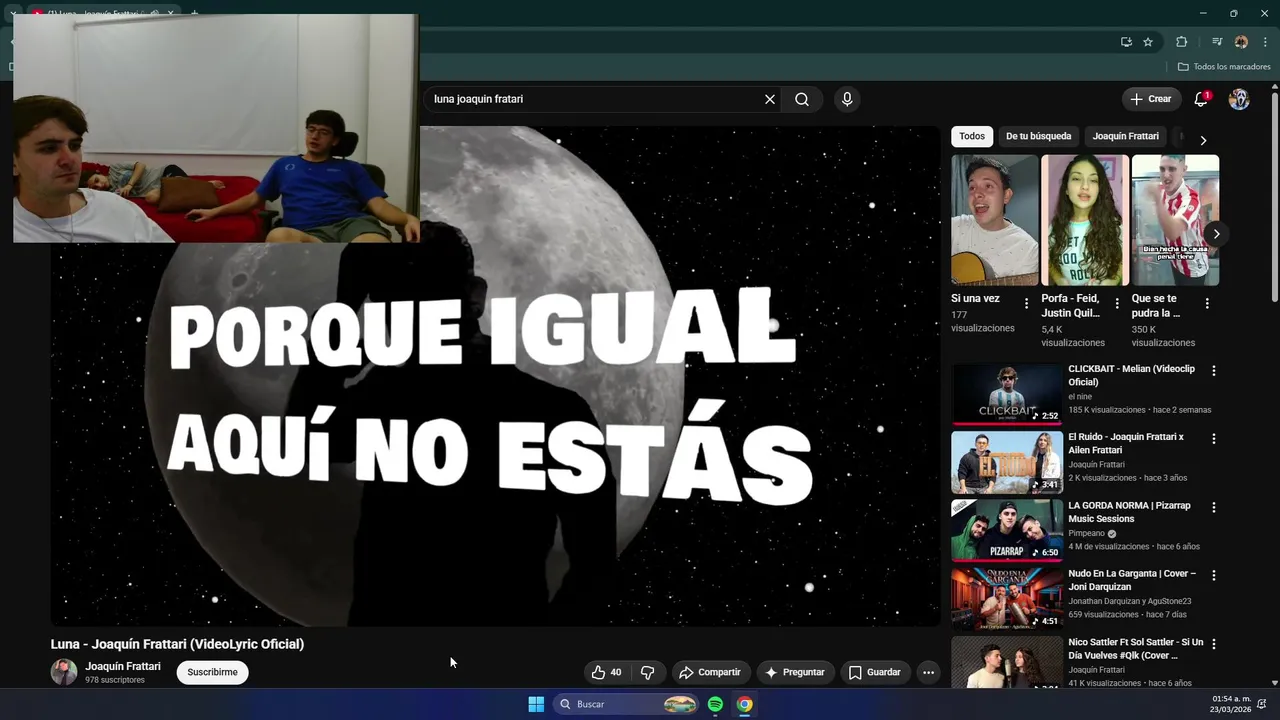Click the Compartir share button
1280x720 pixels.
pos(710,672)
